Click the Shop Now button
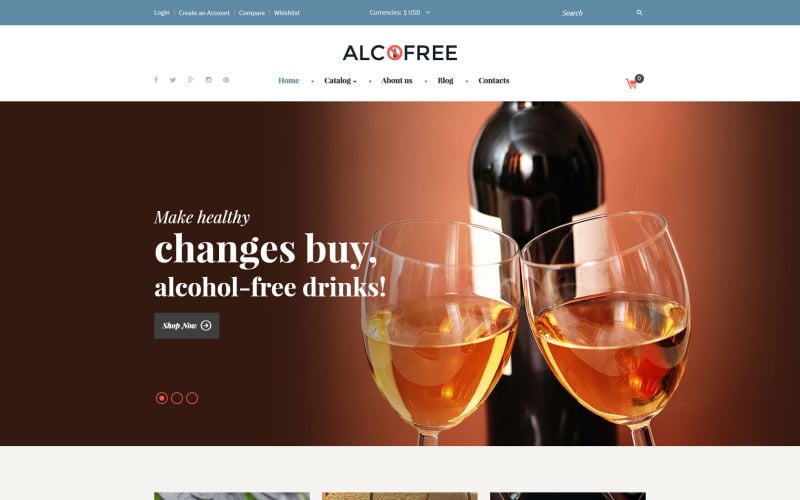The image size is (800, 500). tap(187, 326)
